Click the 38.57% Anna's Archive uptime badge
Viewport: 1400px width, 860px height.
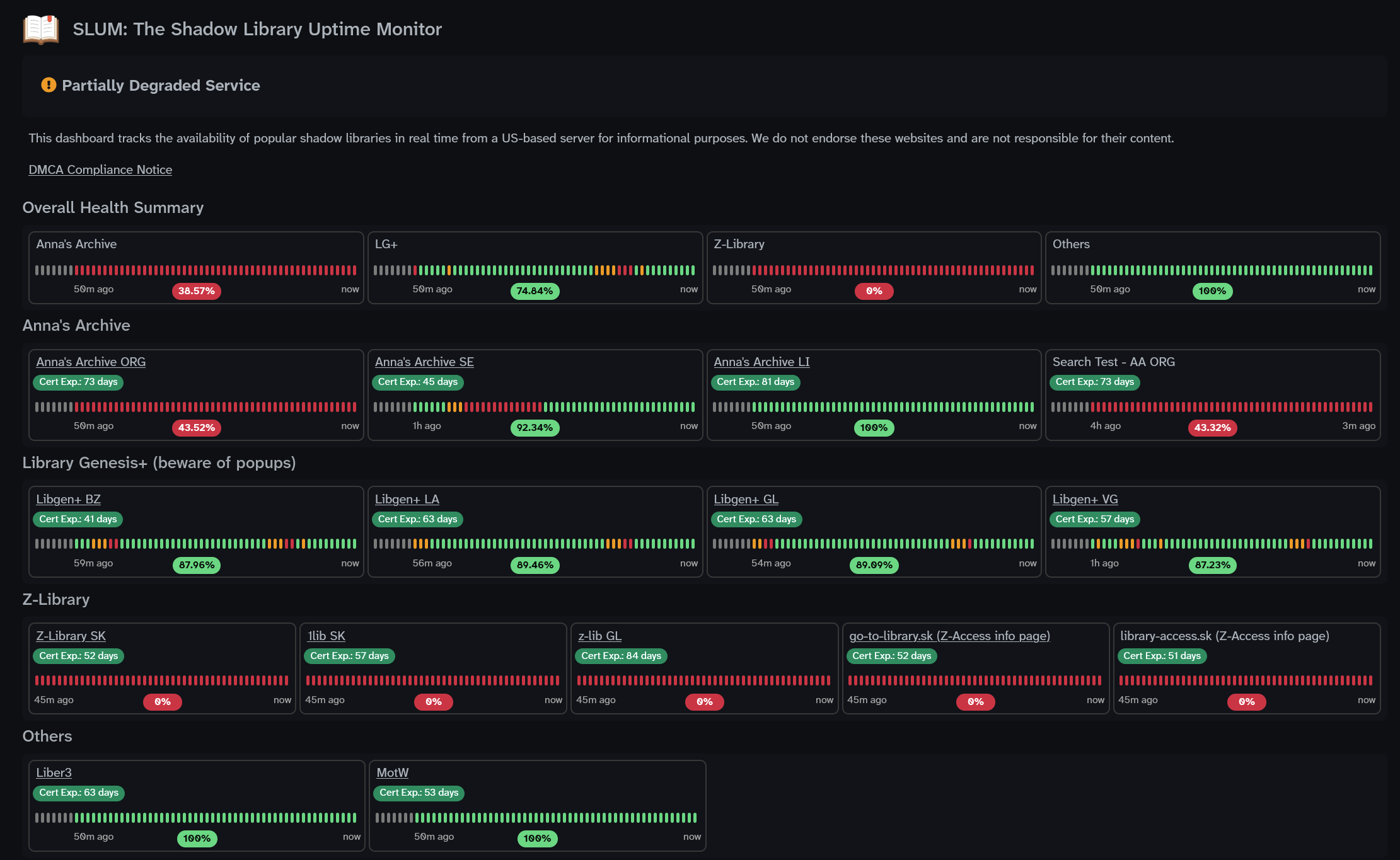pos(196,291)
